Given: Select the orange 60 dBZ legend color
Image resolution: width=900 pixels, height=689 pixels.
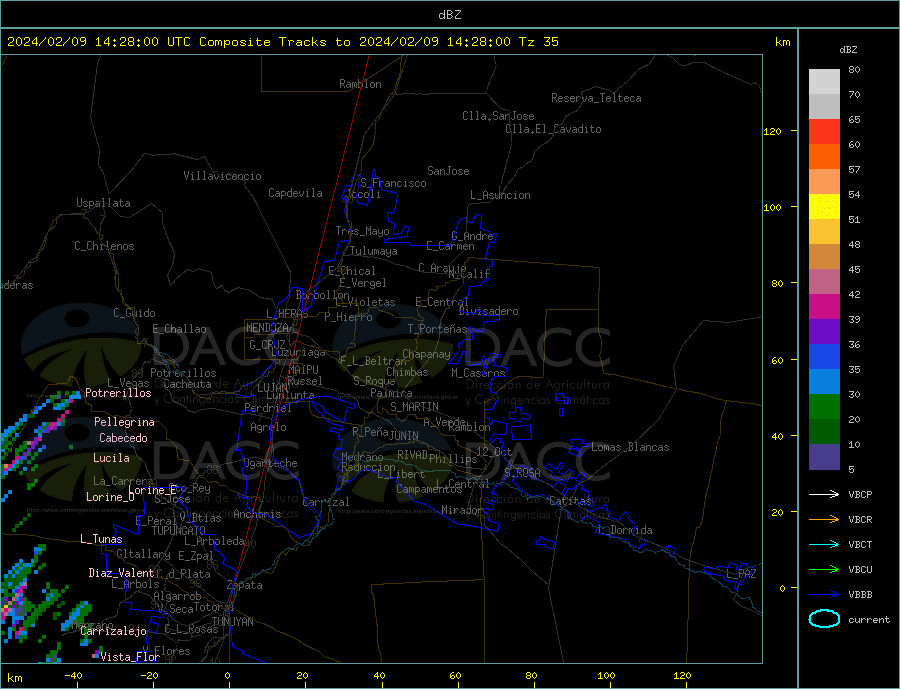Looking at the screenshot, I should tap(824, 157).
